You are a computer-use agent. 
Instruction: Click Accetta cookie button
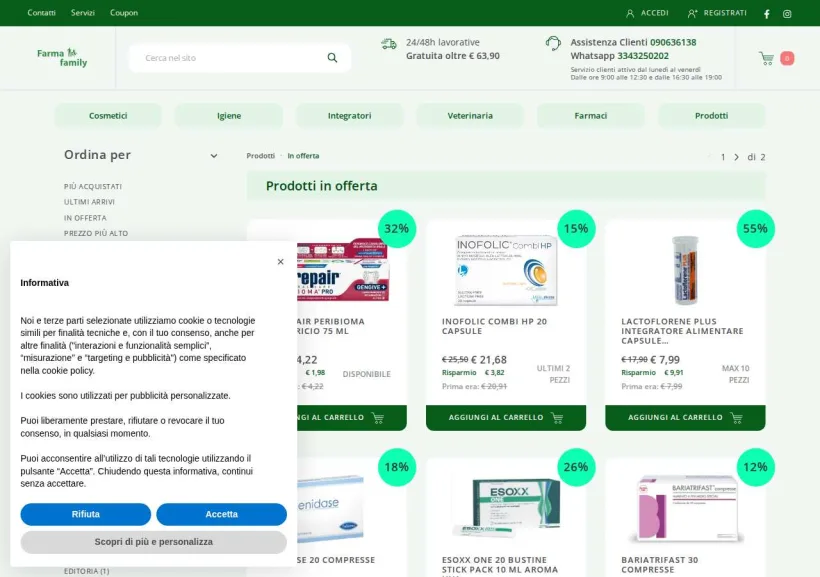[x=221, y=514]
